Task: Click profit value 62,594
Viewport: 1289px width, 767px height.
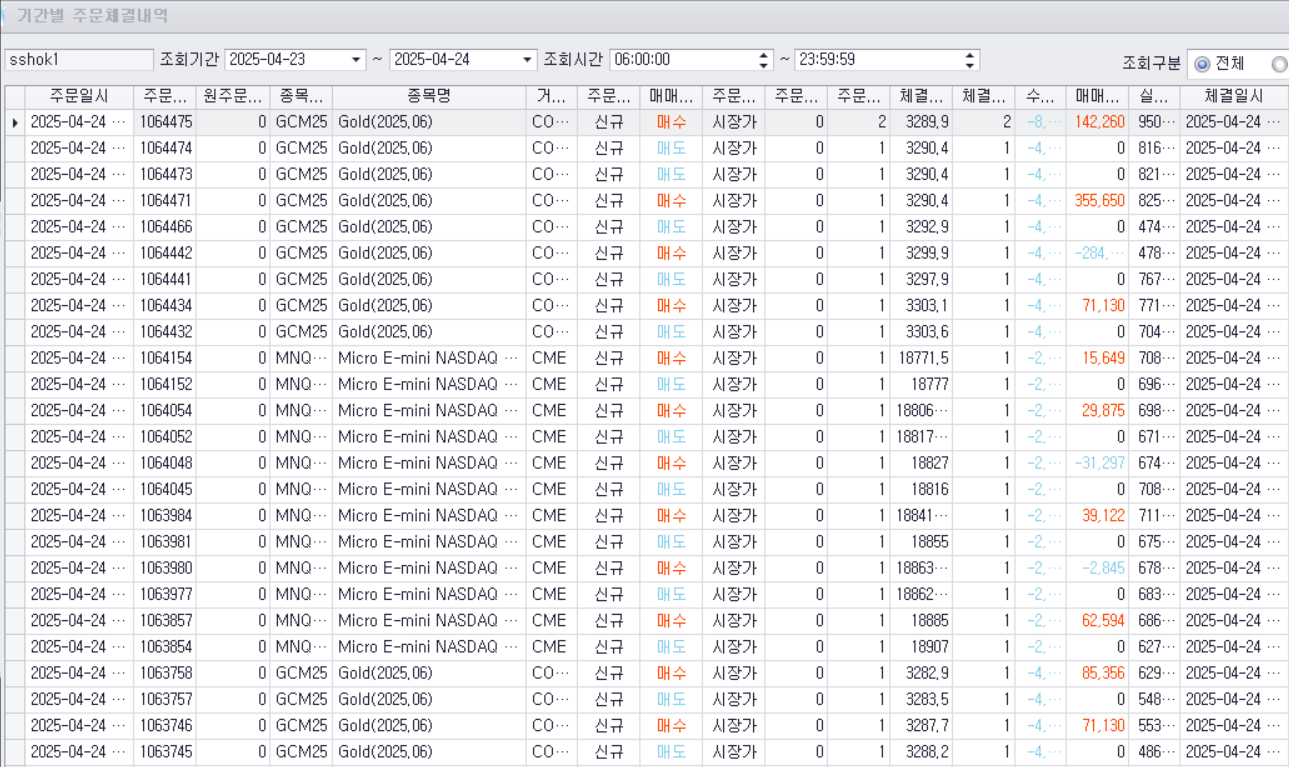Action: (x=1104, y=620)
